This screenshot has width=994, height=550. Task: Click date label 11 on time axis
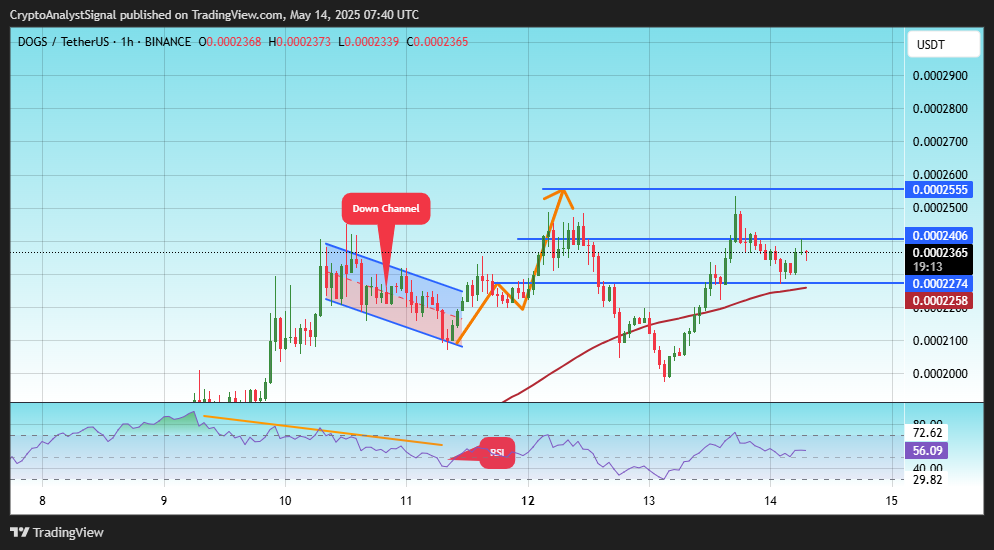406,501
